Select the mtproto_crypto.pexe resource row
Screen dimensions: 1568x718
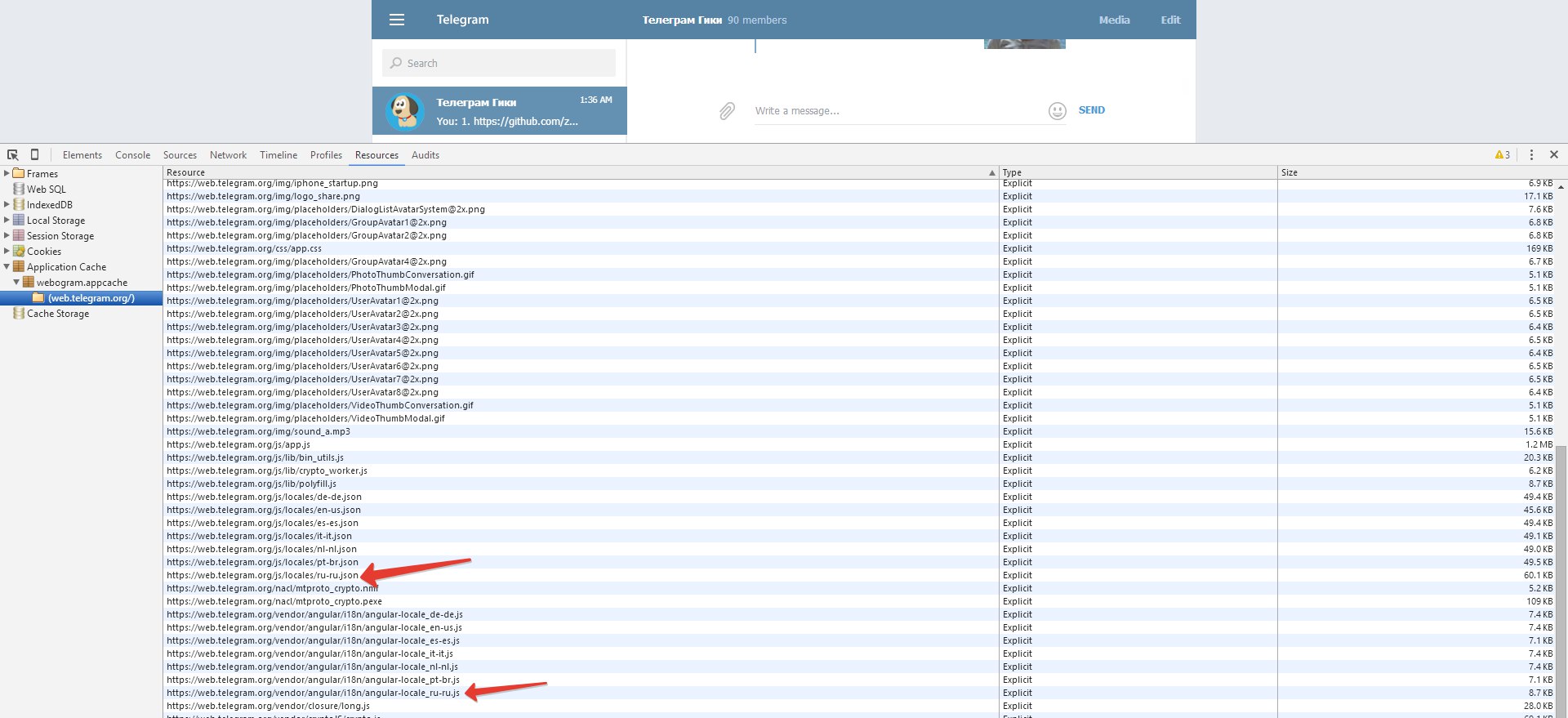pos(859,601)
